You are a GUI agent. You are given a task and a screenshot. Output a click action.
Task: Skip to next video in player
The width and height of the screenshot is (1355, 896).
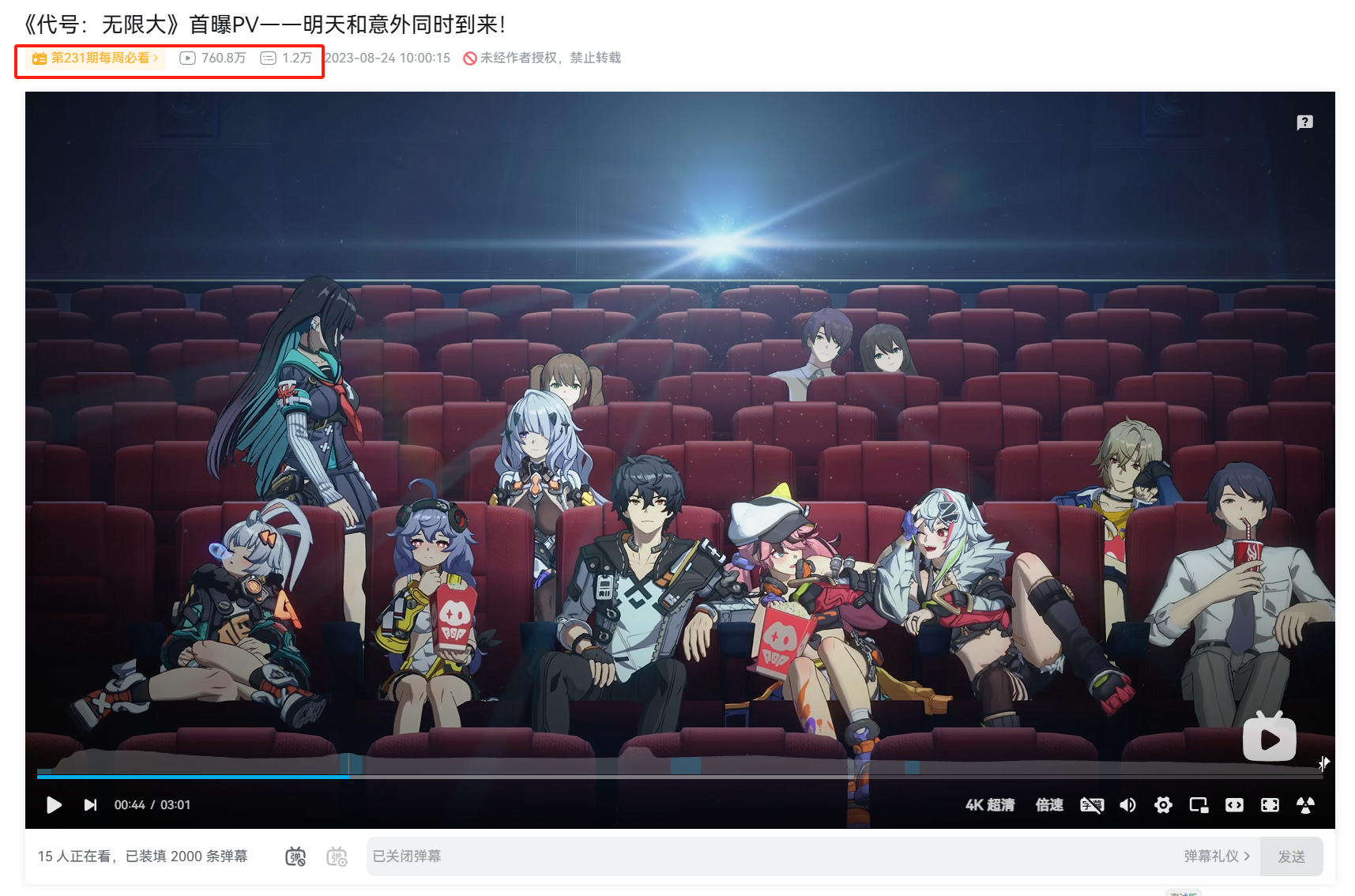(x=90, y=804)
